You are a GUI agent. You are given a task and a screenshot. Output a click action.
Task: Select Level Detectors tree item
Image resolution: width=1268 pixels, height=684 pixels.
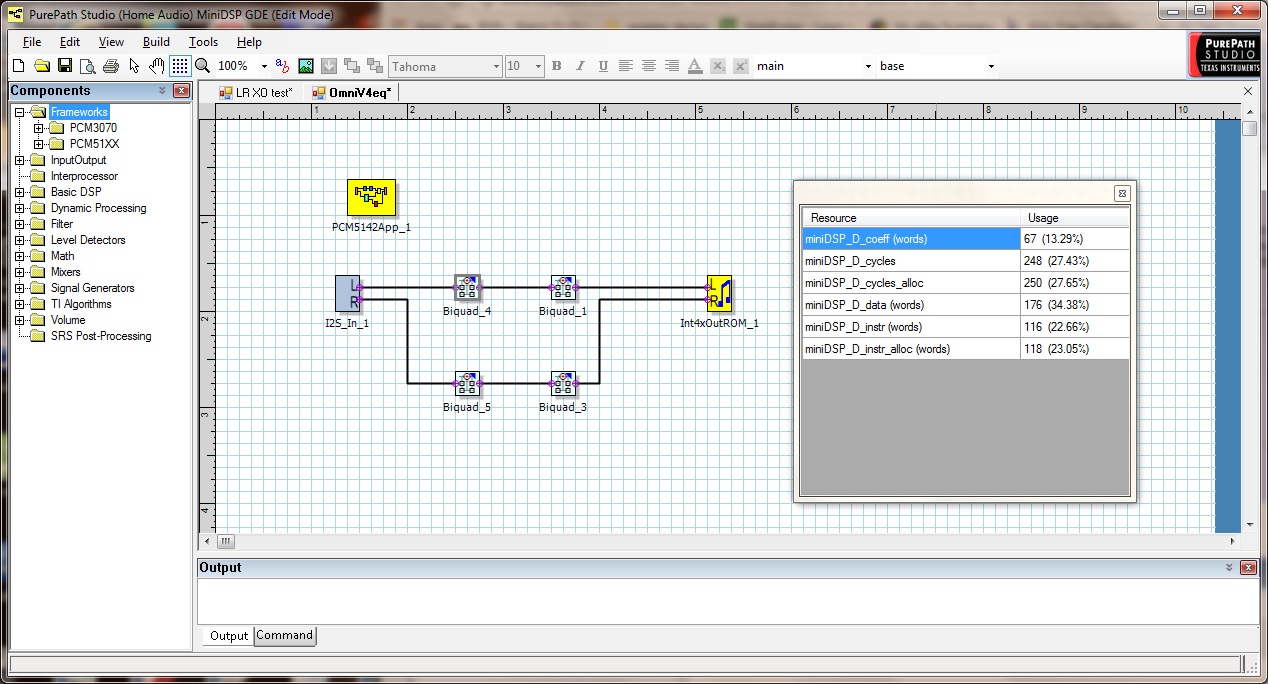(88, 240)
